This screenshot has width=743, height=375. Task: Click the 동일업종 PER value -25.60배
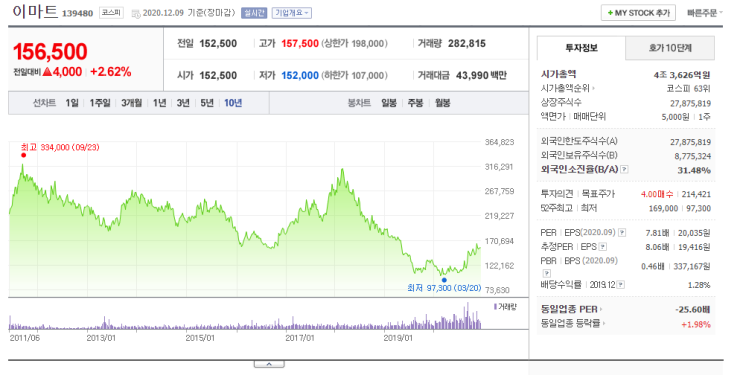point(693,310)
